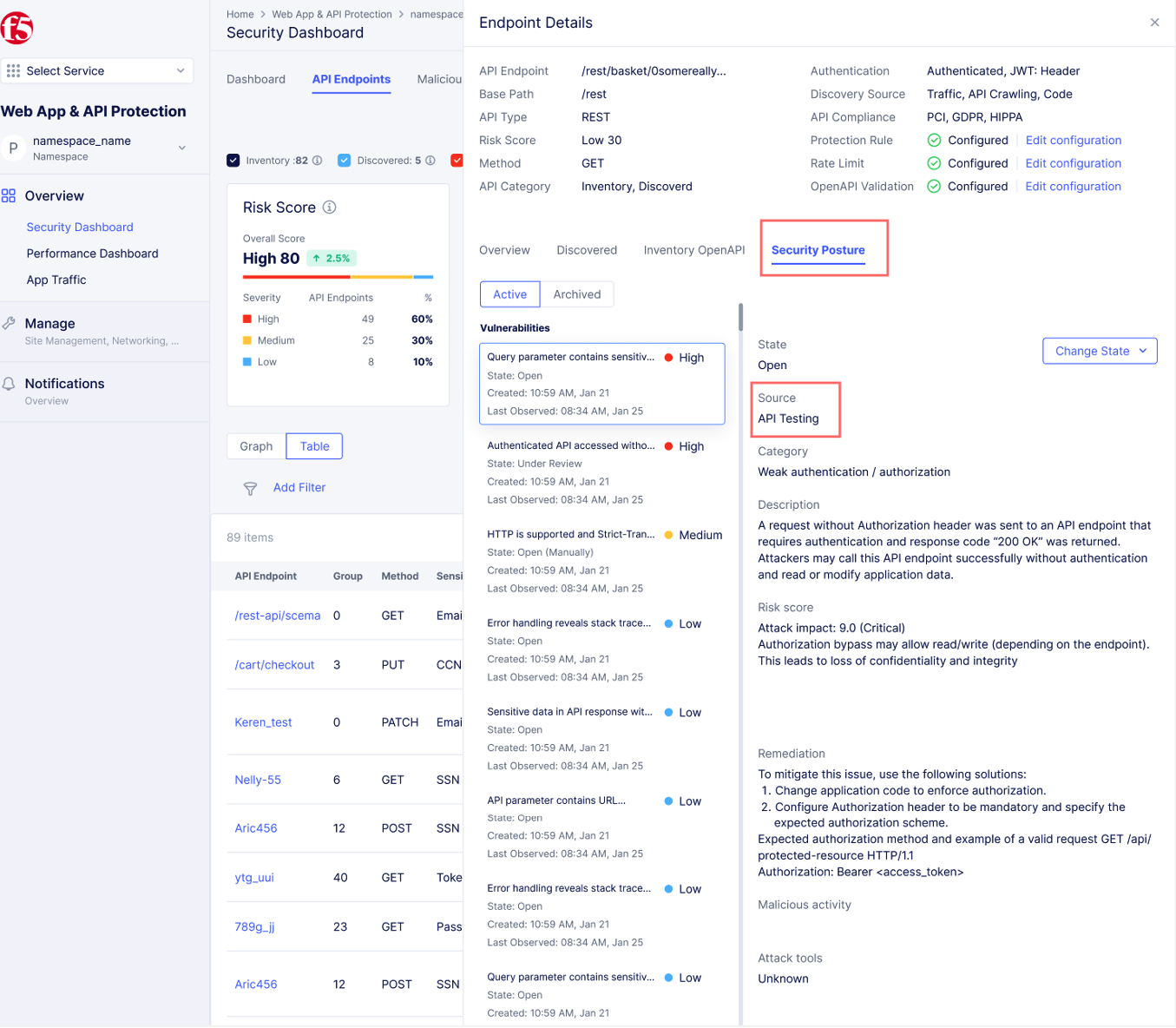Uncheck the red filter checkbox after Discovered
The image size is (1176, 1028).
[x=457, y=160]
